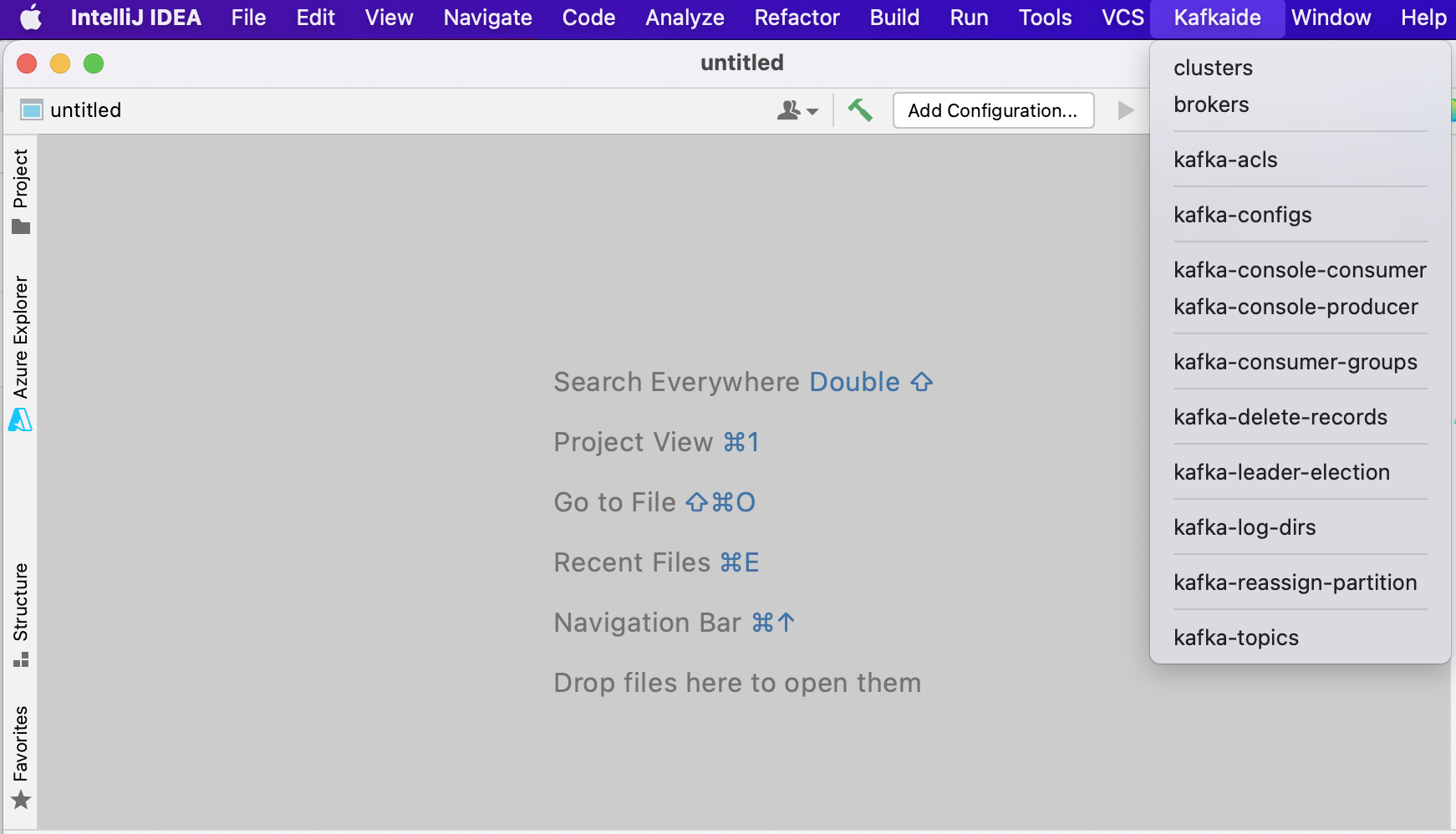Click the green zoom window button
Screen dimensions: 1456x834
[x=94, y=64]
